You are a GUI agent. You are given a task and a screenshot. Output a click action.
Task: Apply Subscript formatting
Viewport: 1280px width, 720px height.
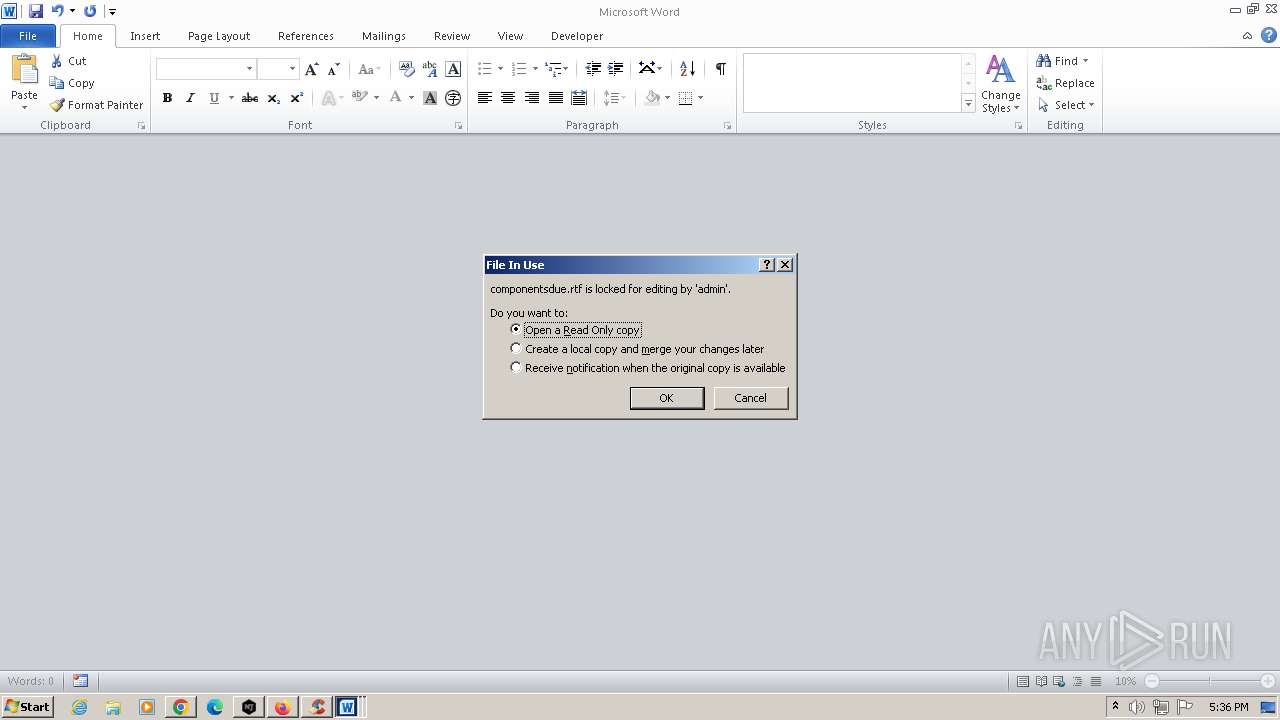pos(274,98)
